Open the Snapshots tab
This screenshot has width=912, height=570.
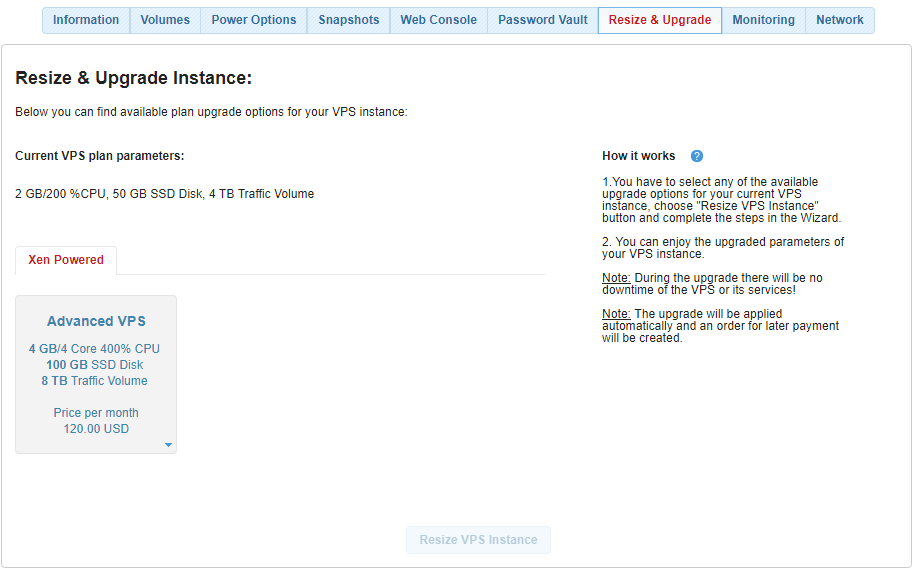pos(349,20)
